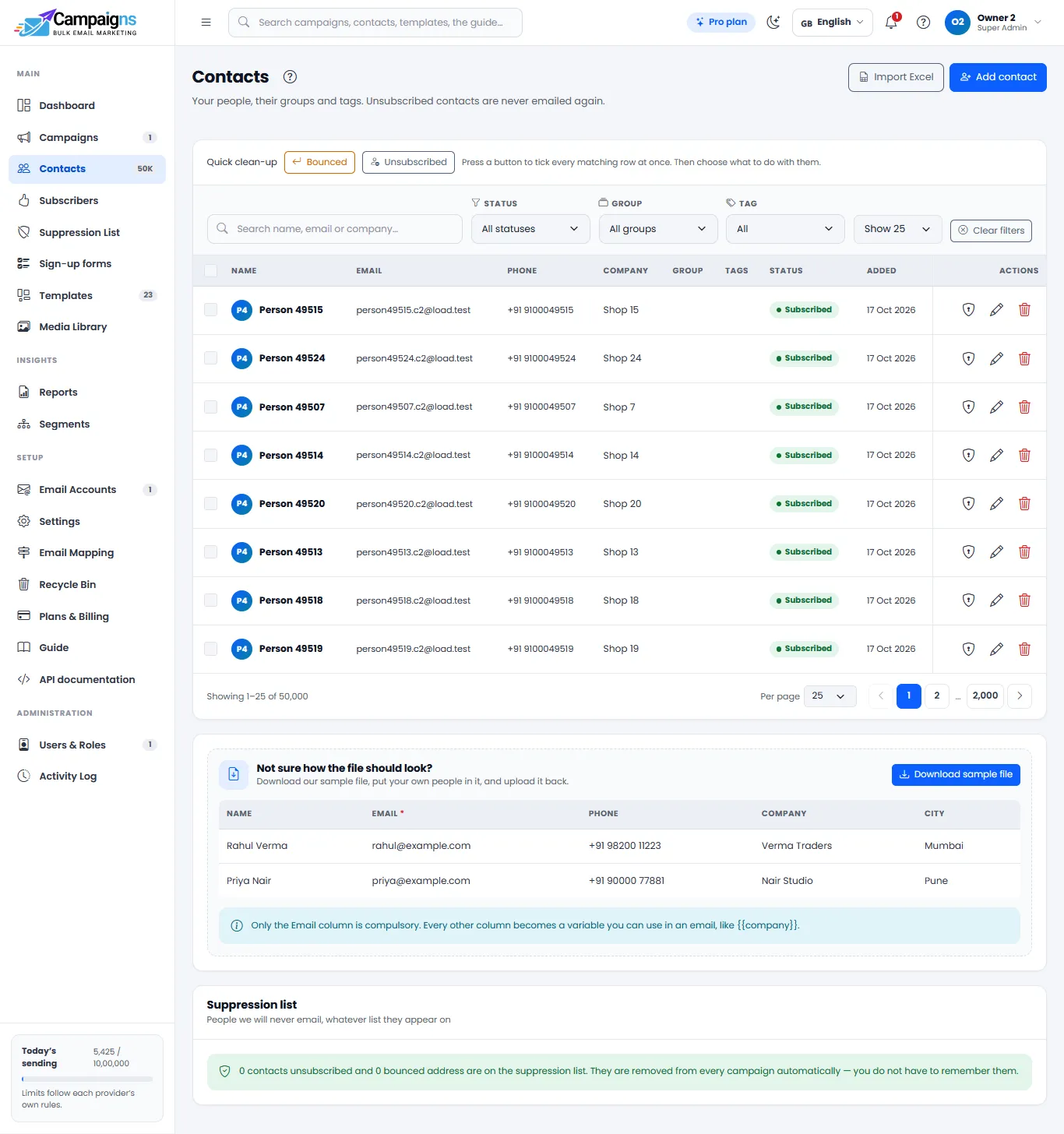The height and width of the screenshot is (1134, 1064).
Task: Click the contact search name field
Action: point(335,229)
